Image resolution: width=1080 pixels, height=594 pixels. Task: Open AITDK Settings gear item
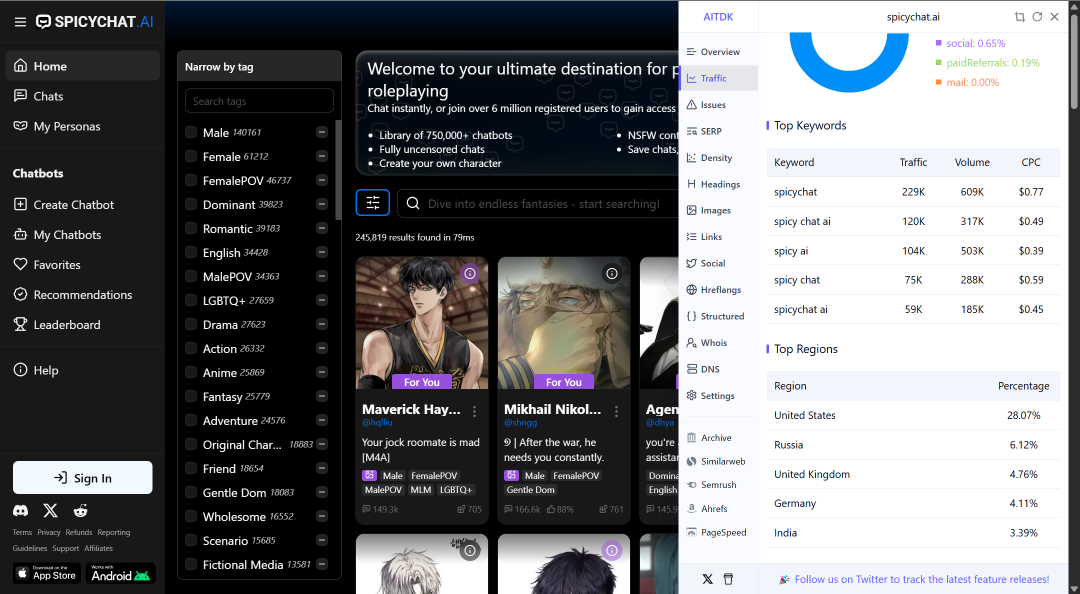click(x=711, y=396)
